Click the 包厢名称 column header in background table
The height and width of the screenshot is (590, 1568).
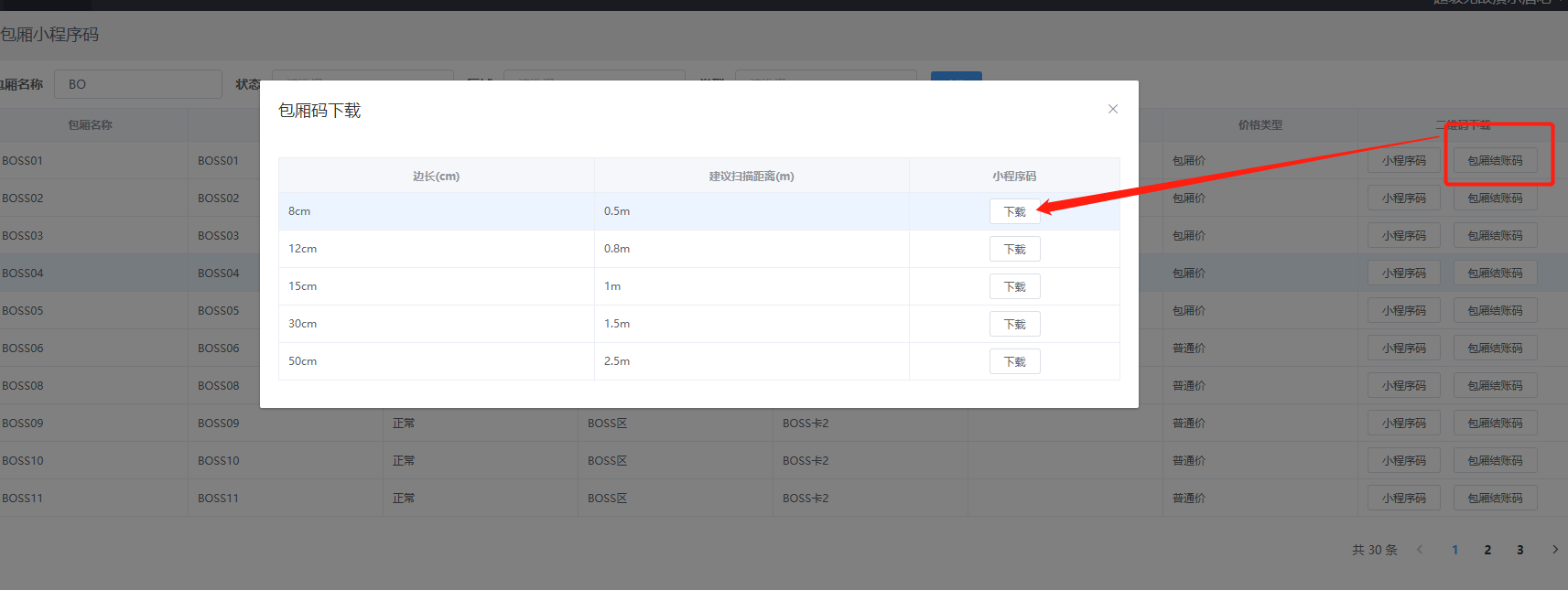tap(90, 125)
